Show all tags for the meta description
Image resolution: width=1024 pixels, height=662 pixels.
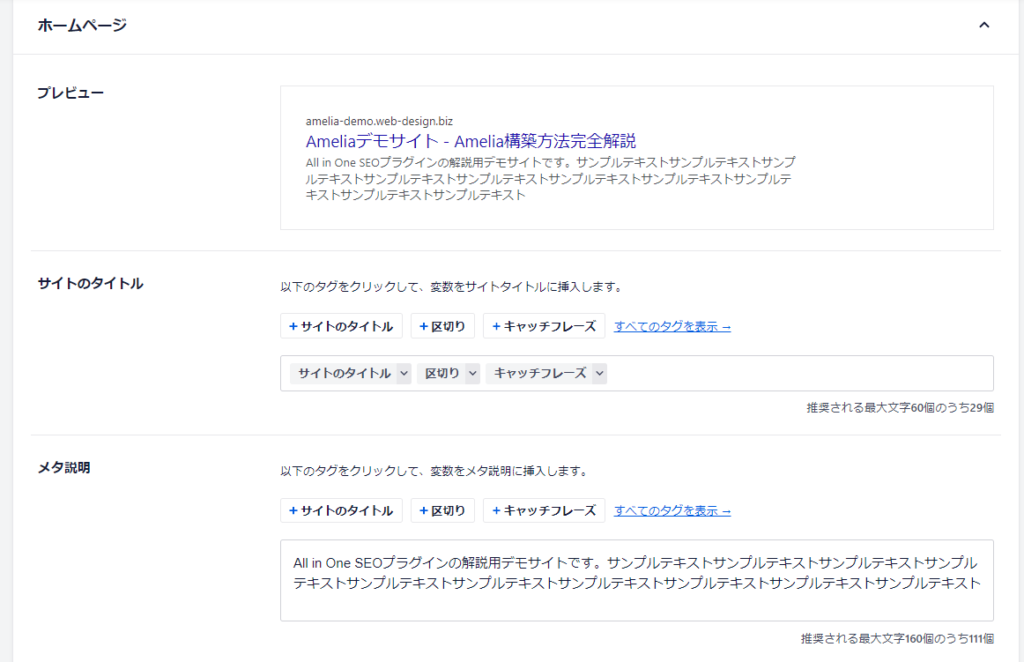(x=672, y=510)
